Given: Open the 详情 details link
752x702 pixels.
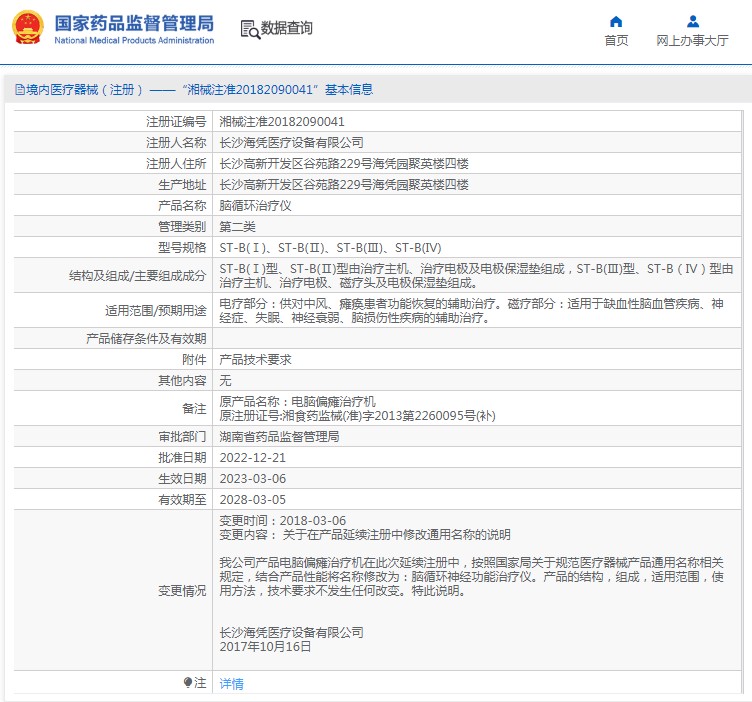Looking at the screenshot, I should [x=231, y=684].
